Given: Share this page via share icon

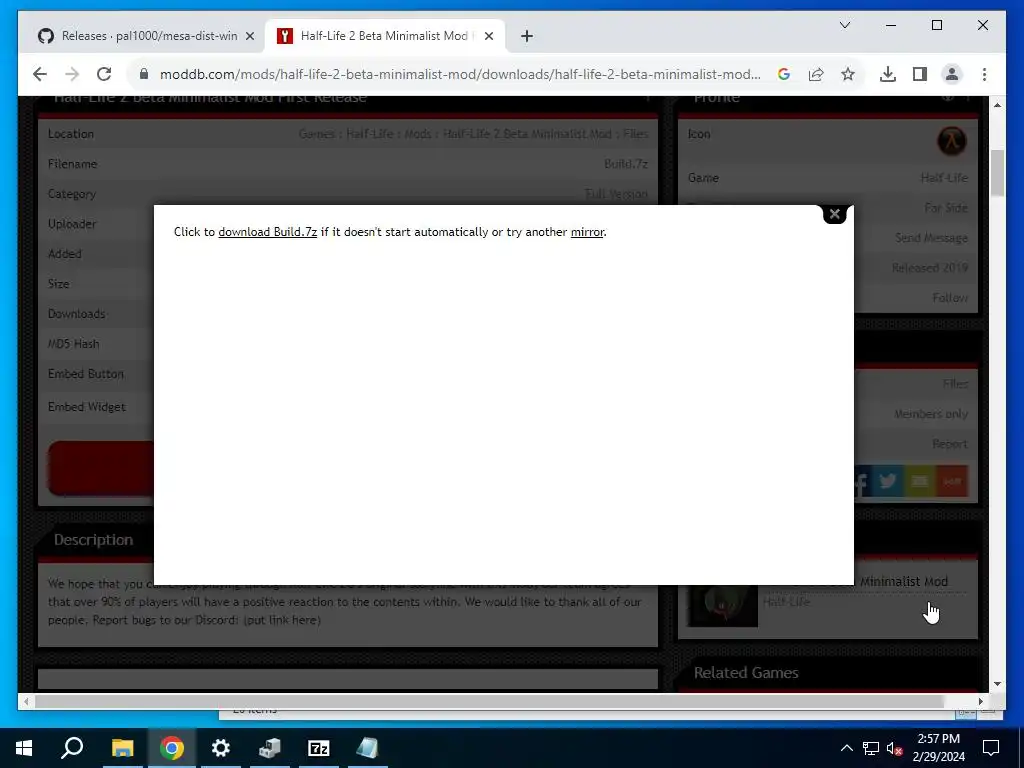Looking at the screenshot, I should pyautogui.click(x=816, y=74).
